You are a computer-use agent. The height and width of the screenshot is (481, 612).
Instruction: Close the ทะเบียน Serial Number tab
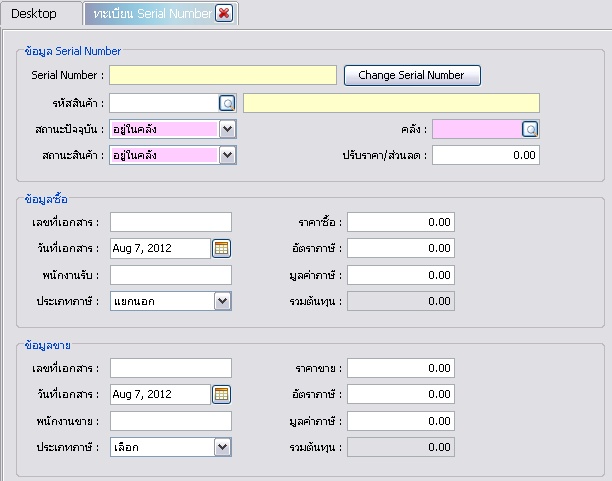coord(224,13)
